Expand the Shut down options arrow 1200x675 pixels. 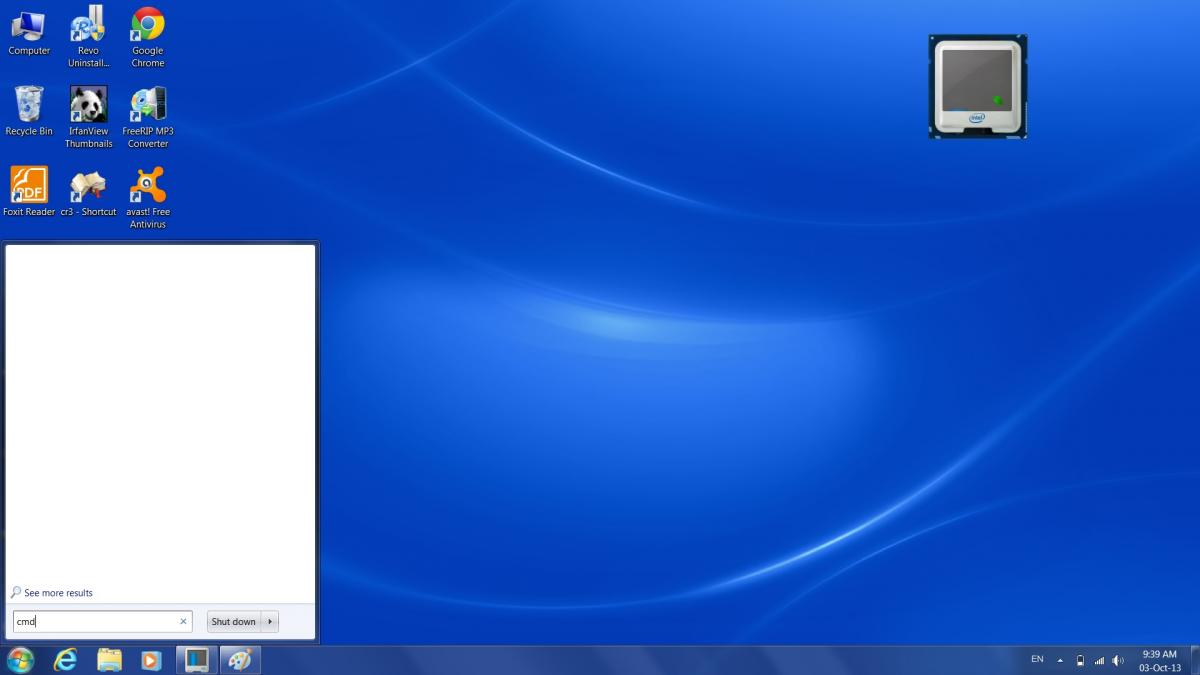(x=270, y=621)
